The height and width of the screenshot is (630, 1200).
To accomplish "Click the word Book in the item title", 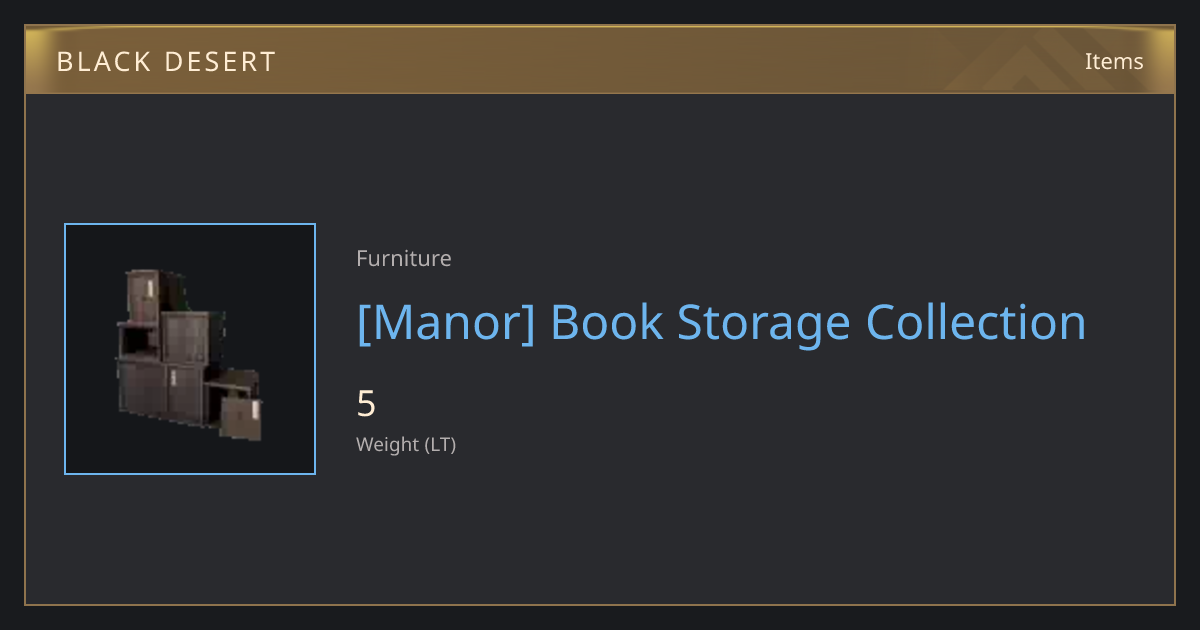I will (x=607, y=322).
